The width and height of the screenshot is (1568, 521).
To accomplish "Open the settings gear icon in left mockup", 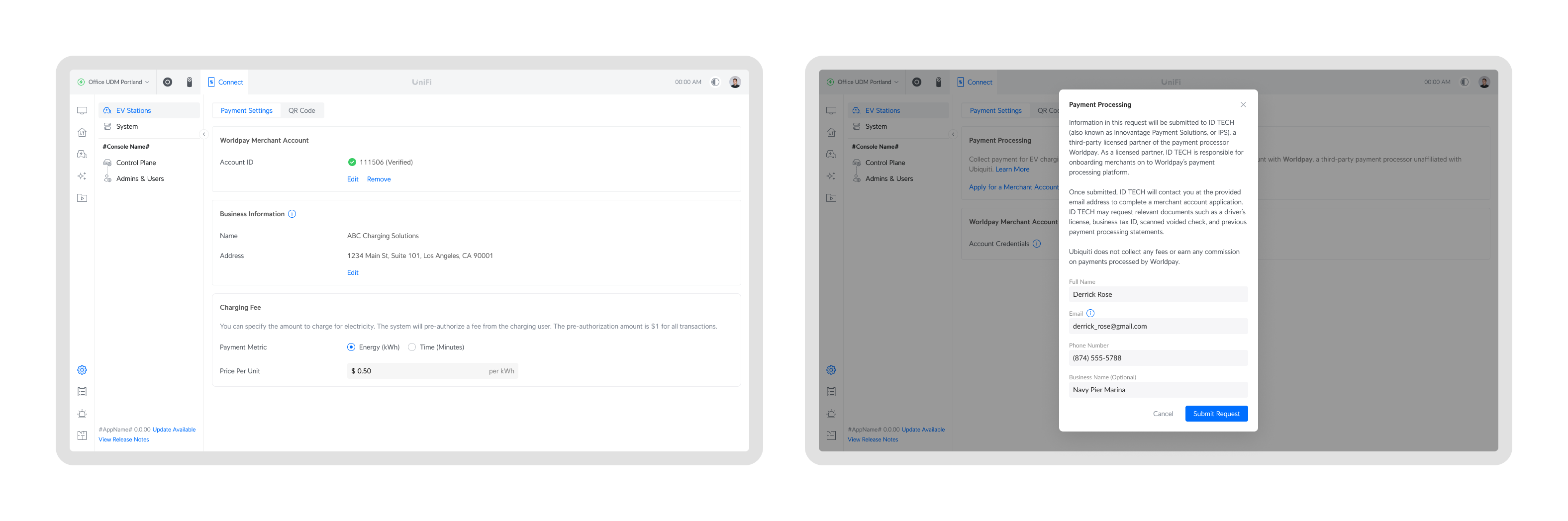I will 82,370.
